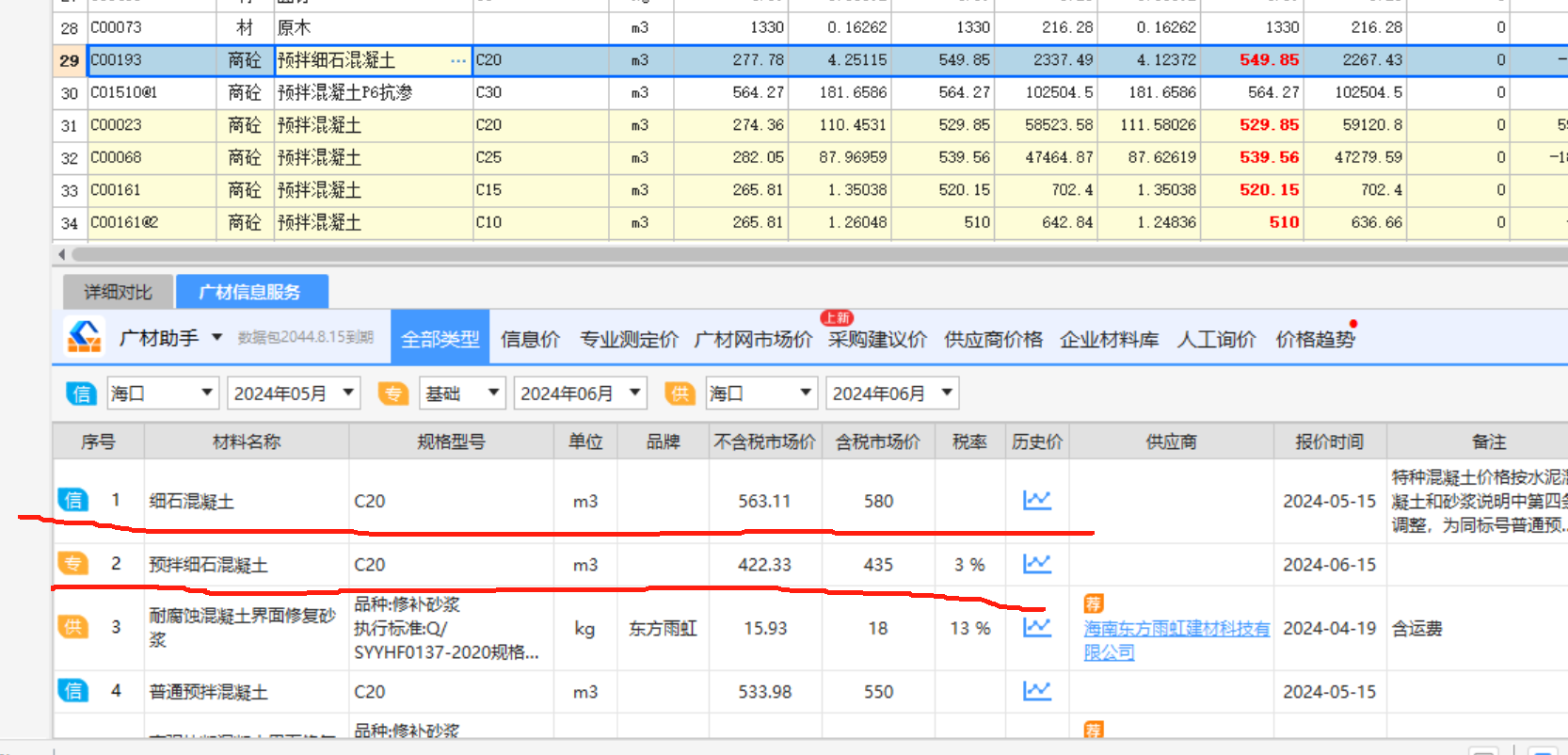Click the 专 badge in row 2
Screen dimensions: 1568x755
[72, 563]
